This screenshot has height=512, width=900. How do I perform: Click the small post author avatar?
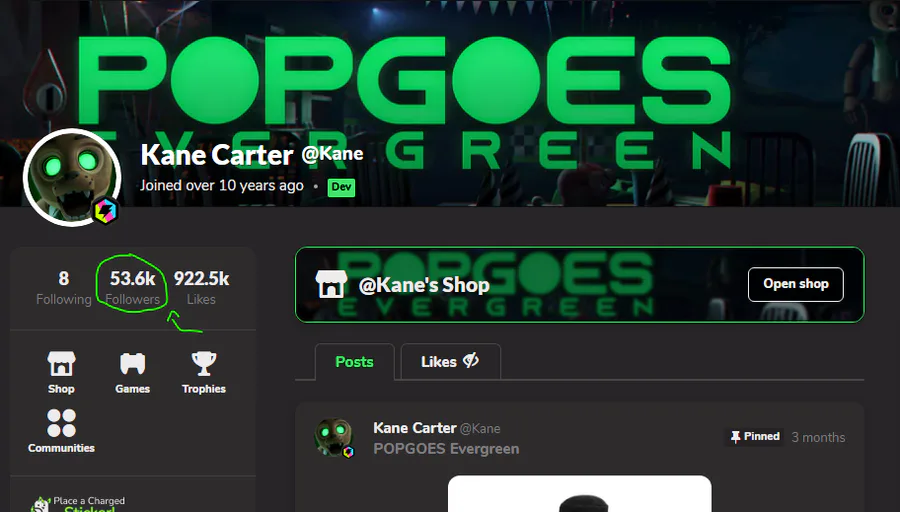(x=333, y=437)
